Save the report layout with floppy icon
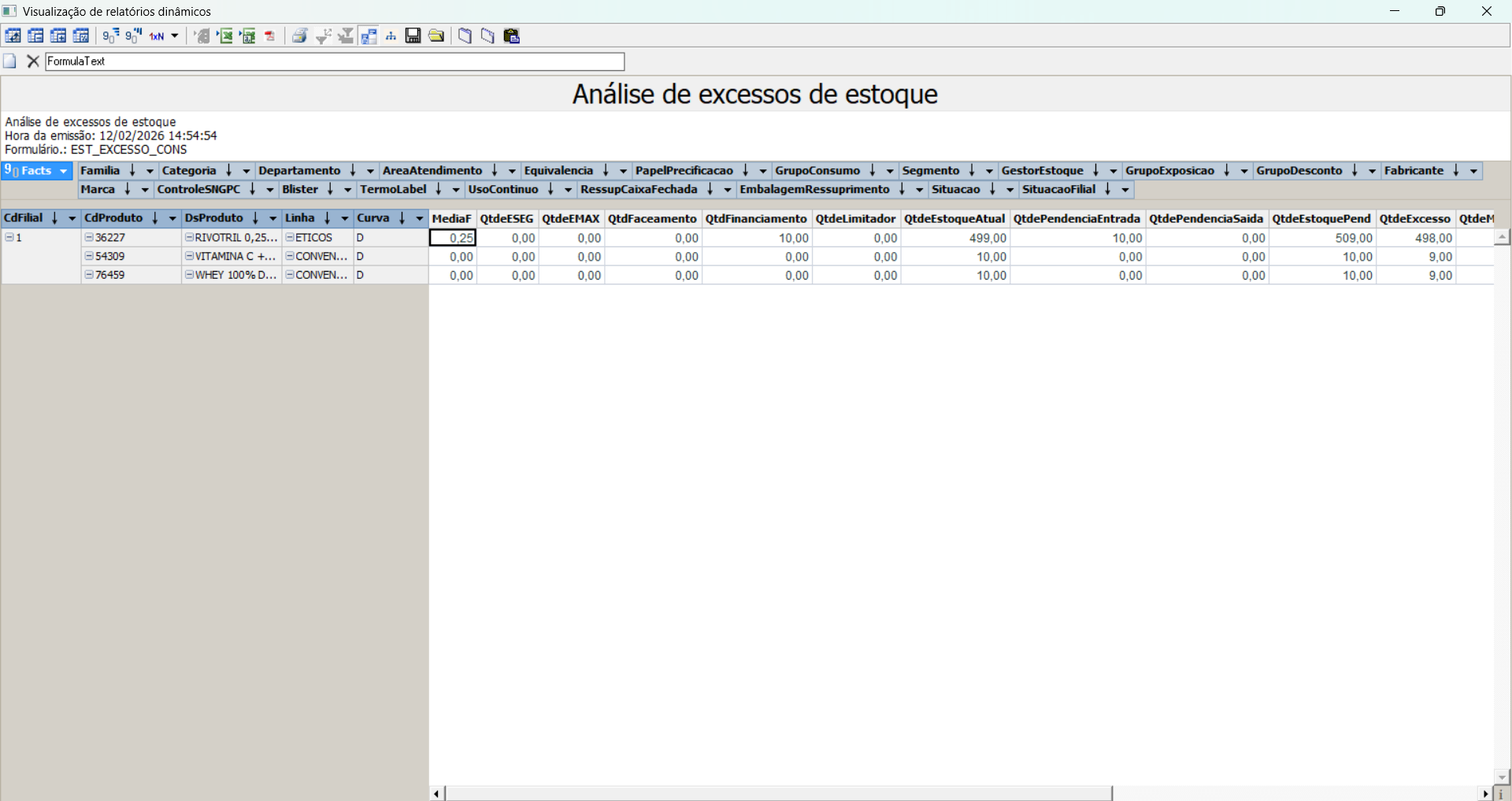The width and height of the screenshot is (1512, 801). [413, 35]
